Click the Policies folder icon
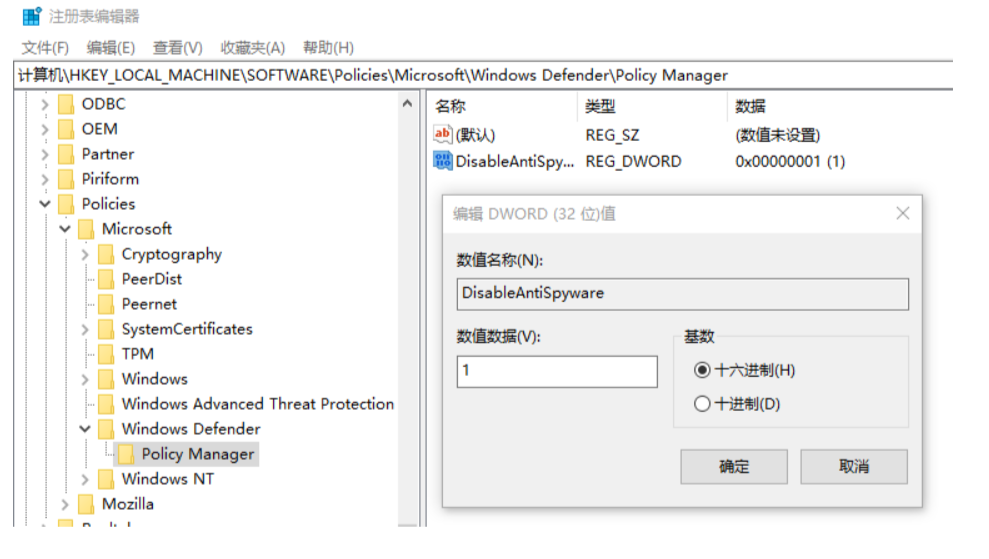The height and width of the screenshot is (559, 989). pos(66,204)
